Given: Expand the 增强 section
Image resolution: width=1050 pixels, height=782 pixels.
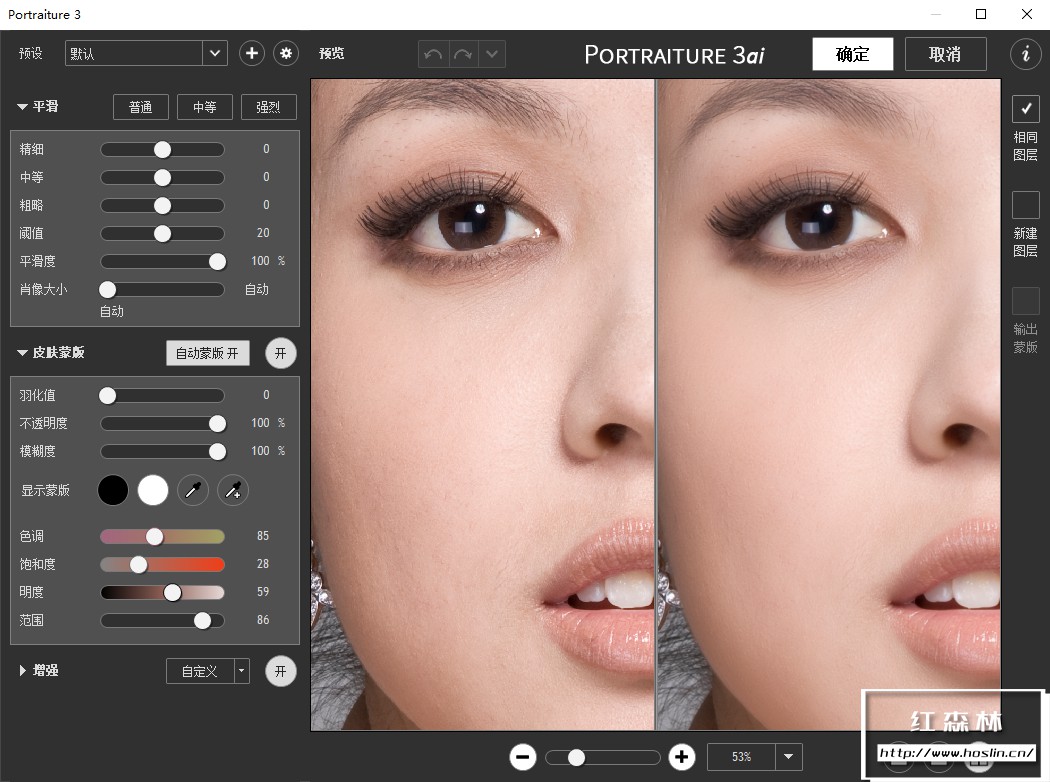Looking at the screenshot, I should click(23, 670).
